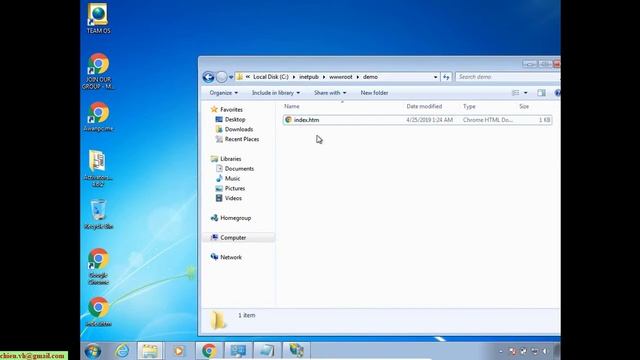Open the recent locations dropdown arrow
The height and width of the screenshot is (360, 640).
click(x=231, y=77)
